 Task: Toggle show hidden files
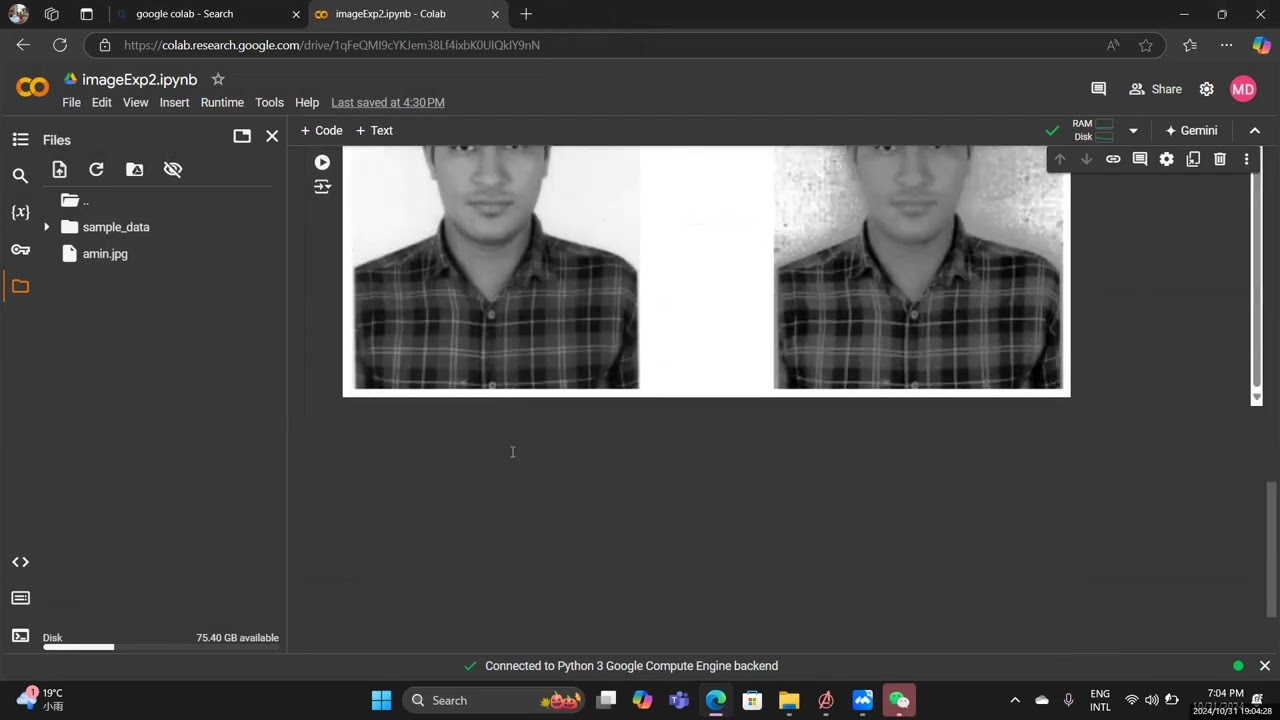click(173, 170)
